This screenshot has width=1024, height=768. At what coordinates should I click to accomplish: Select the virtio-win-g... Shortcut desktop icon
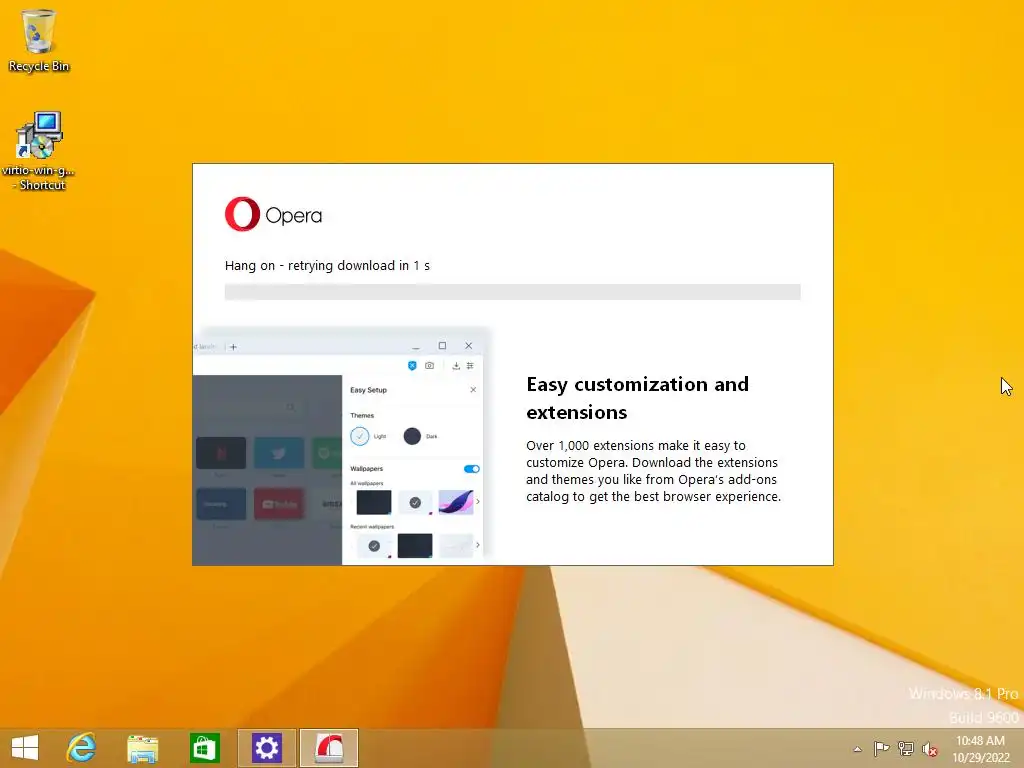click(x=39, y=150)
